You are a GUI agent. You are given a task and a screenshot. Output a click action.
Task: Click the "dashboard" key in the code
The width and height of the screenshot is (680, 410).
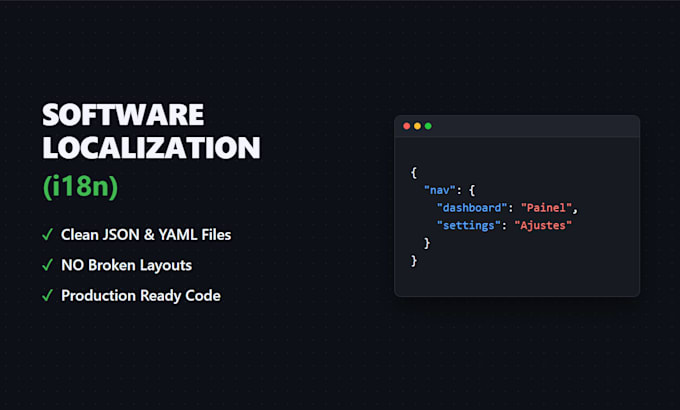(472, 208)
